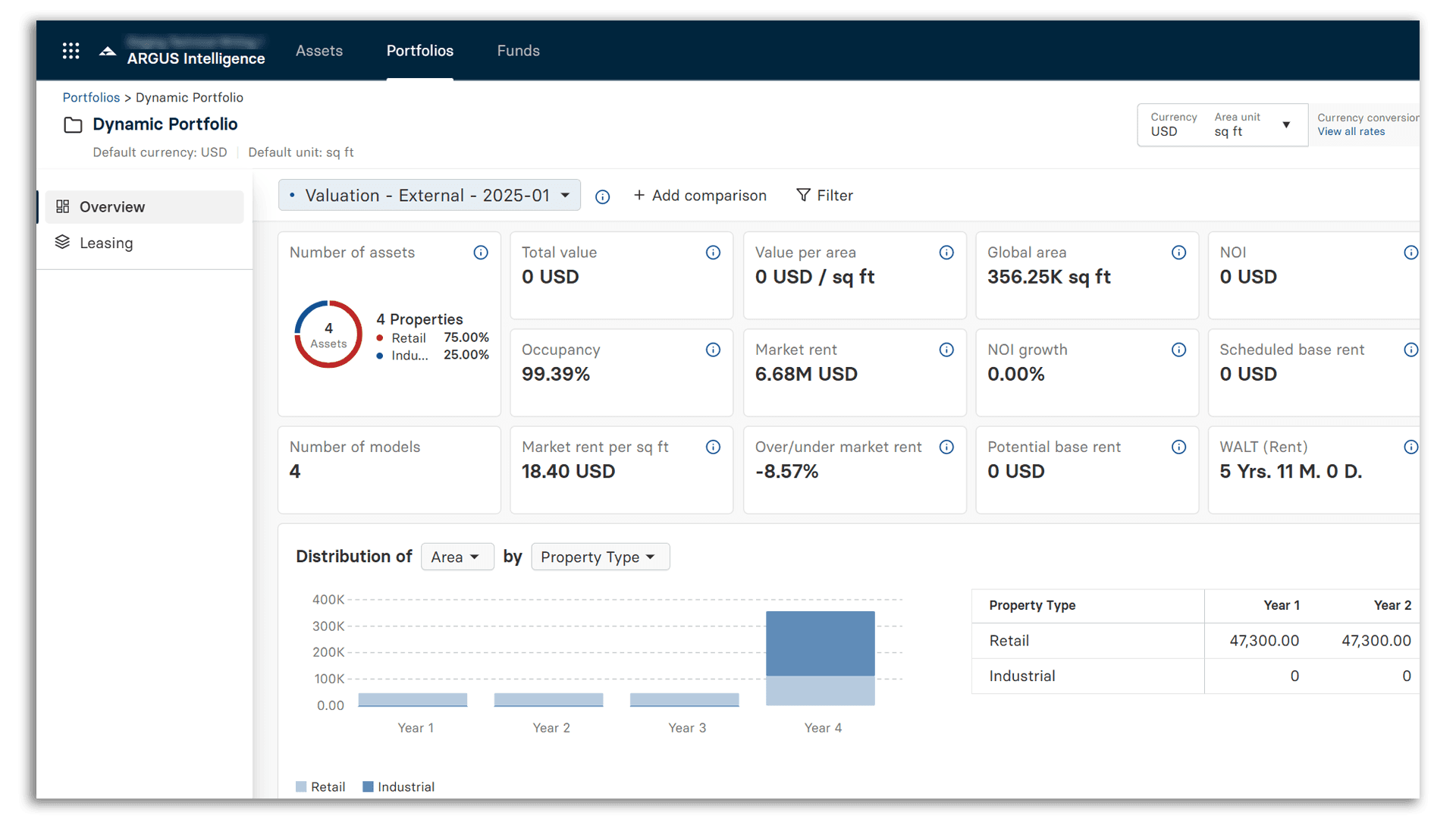Switch to the Funds tab

[x=518, y=51]
